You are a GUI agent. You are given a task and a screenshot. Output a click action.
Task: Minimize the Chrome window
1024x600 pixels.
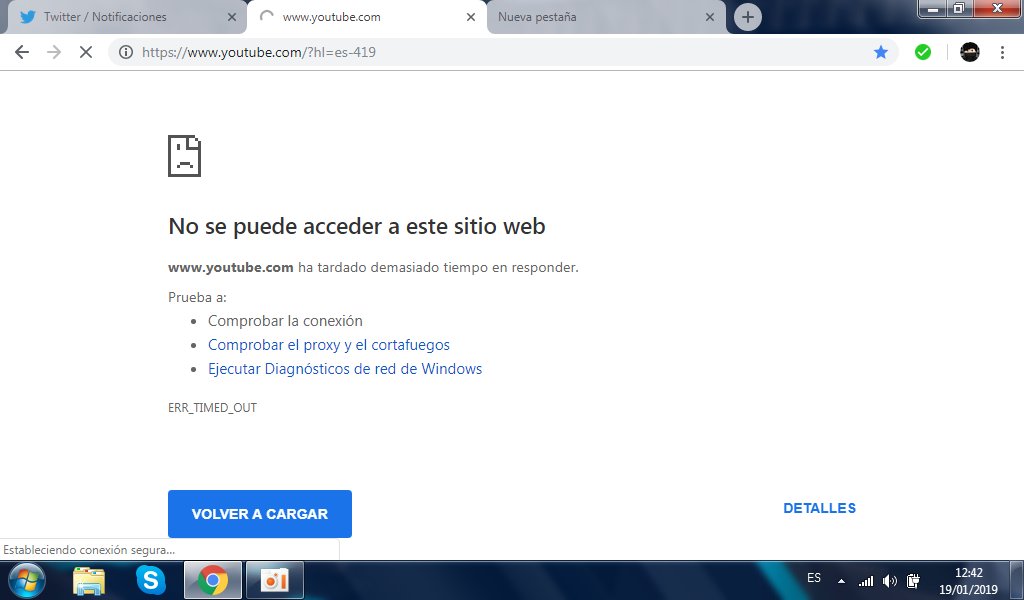(934, 8)
